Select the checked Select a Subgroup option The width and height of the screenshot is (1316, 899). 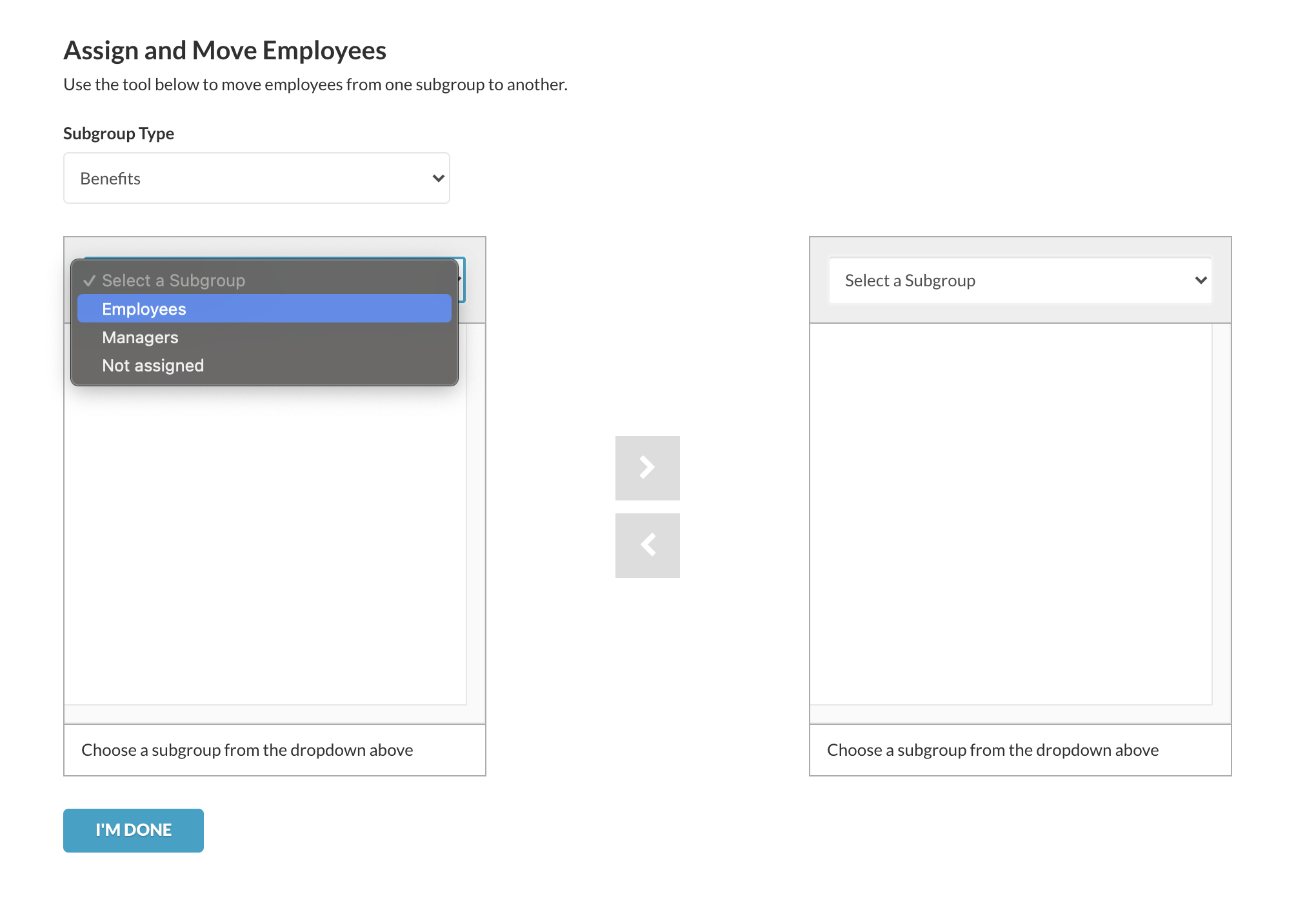coord(264,280)
